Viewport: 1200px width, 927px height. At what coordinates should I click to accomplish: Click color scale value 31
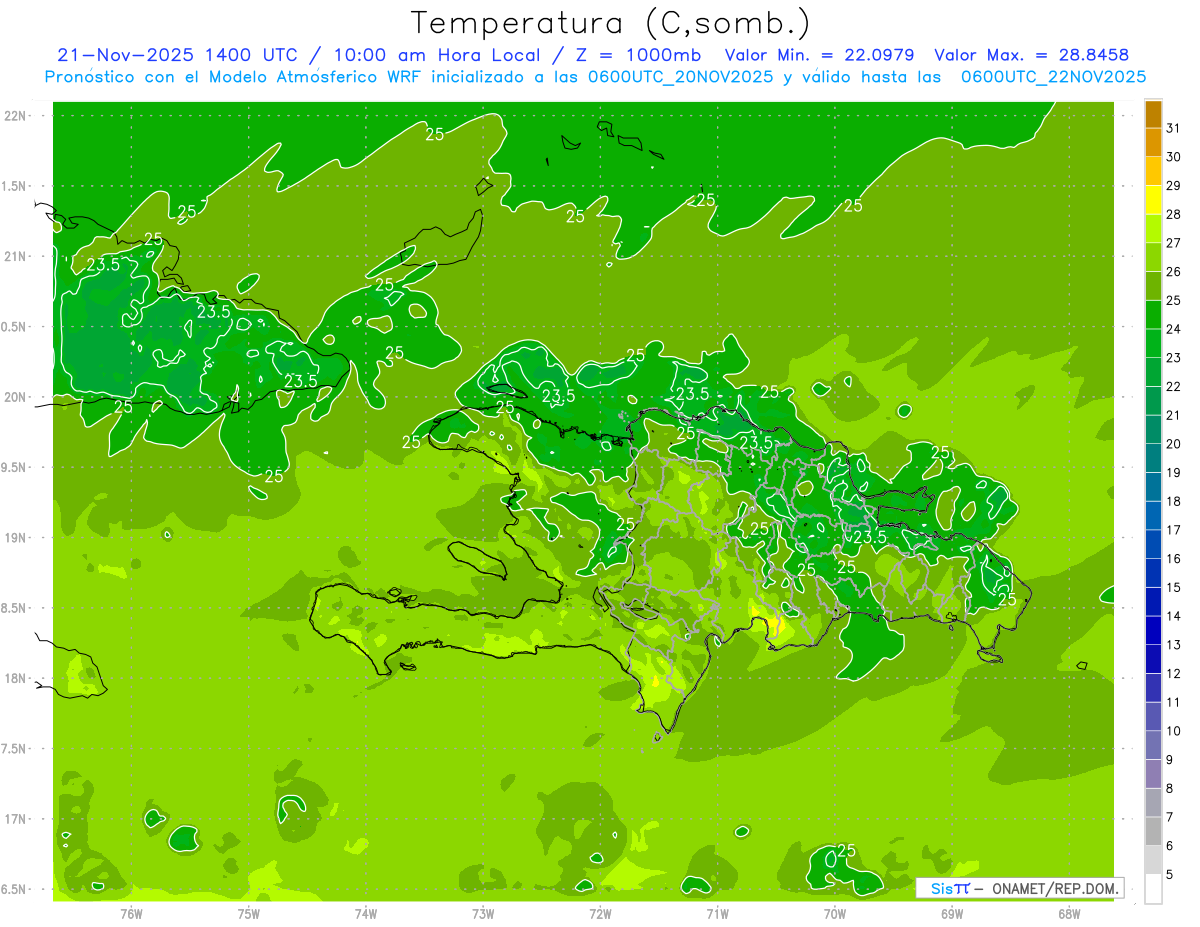point(1174,128)
